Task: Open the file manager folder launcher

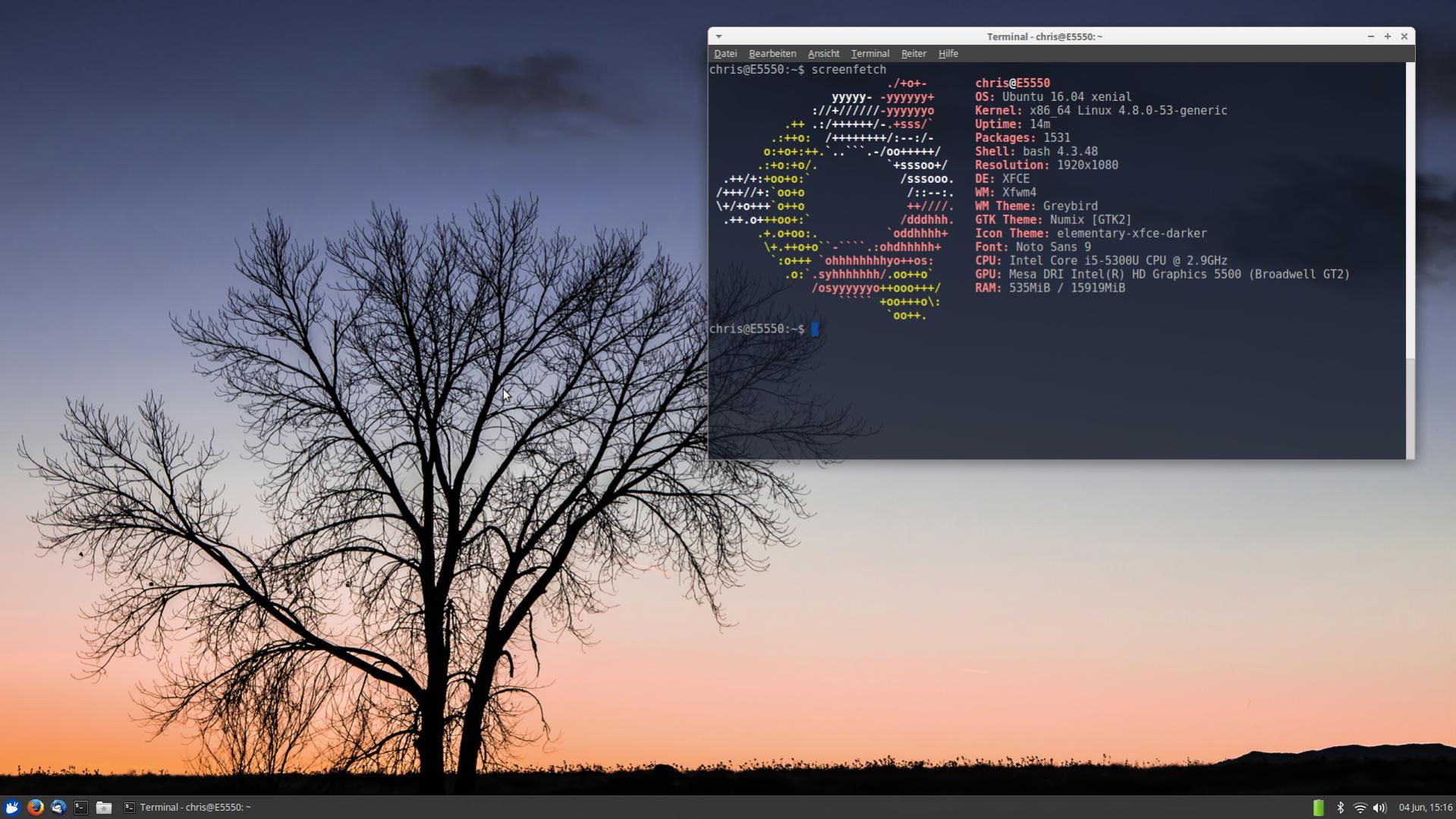Action: click(x=104, y=808)
